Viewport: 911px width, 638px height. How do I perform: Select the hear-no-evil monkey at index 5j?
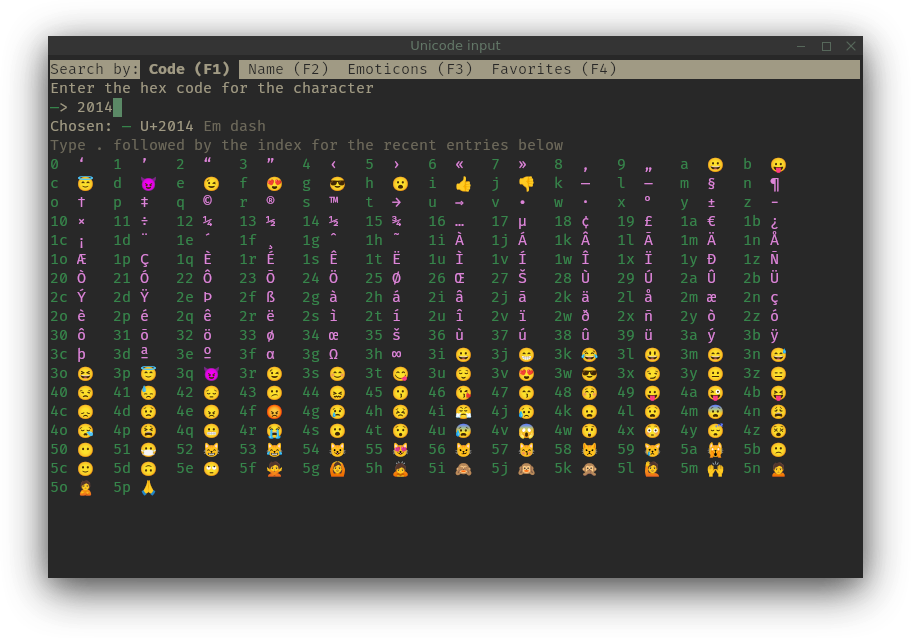[x=526, y=469]
